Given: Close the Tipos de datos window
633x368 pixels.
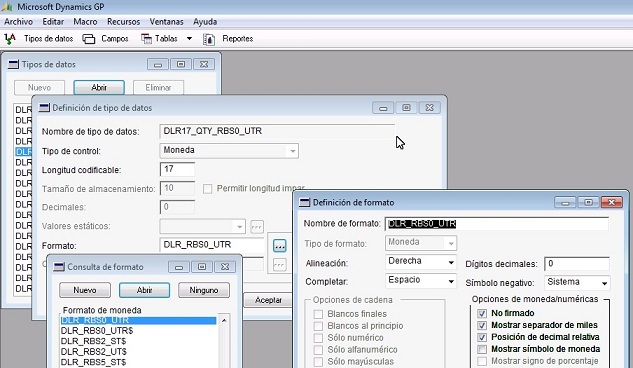Looking at the screenshot, I should (204, 64).
